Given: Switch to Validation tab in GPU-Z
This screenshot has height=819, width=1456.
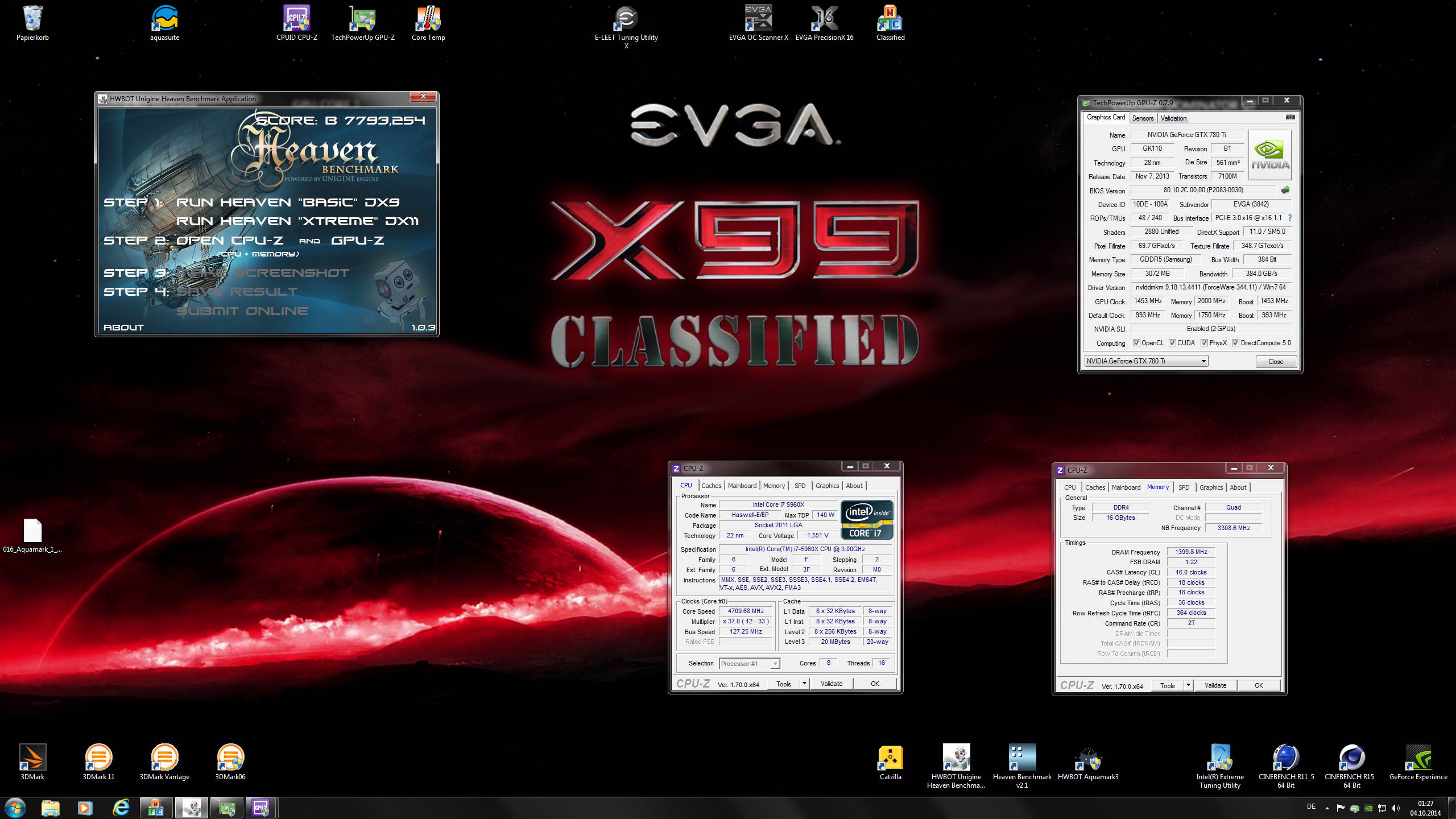Looking at the screenshot, I should (x=1173, y=118).
